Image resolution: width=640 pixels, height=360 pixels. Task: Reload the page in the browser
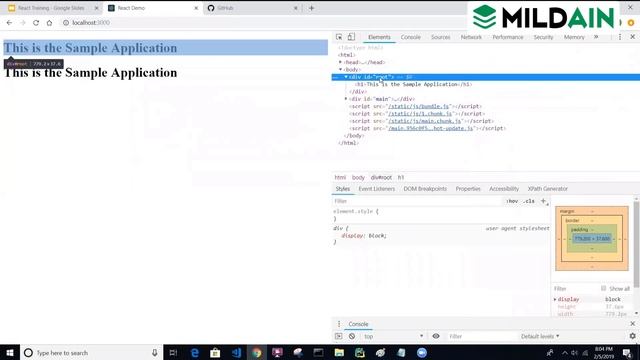point(36,23)
